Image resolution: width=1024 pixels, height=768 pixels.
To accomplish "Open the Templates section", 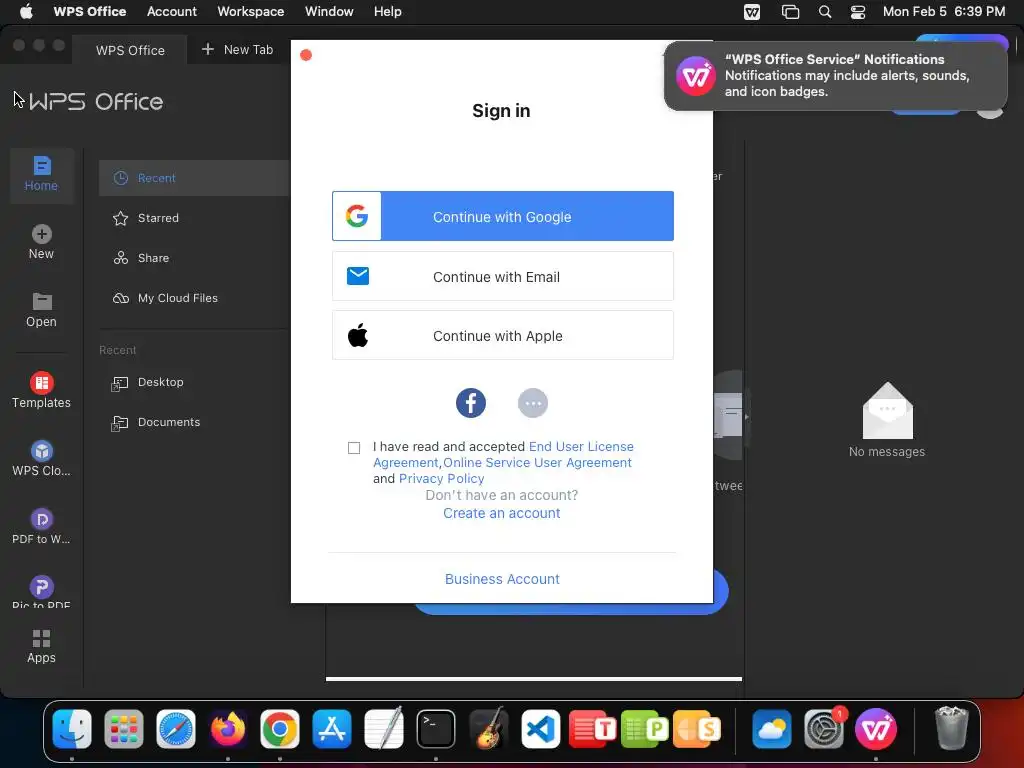I will [x=41, y=390].
